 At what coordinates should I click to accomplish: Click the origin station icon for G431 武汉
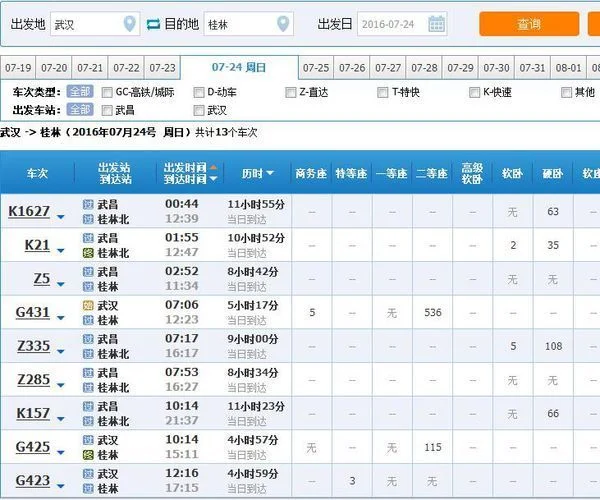tap(88, 305)
